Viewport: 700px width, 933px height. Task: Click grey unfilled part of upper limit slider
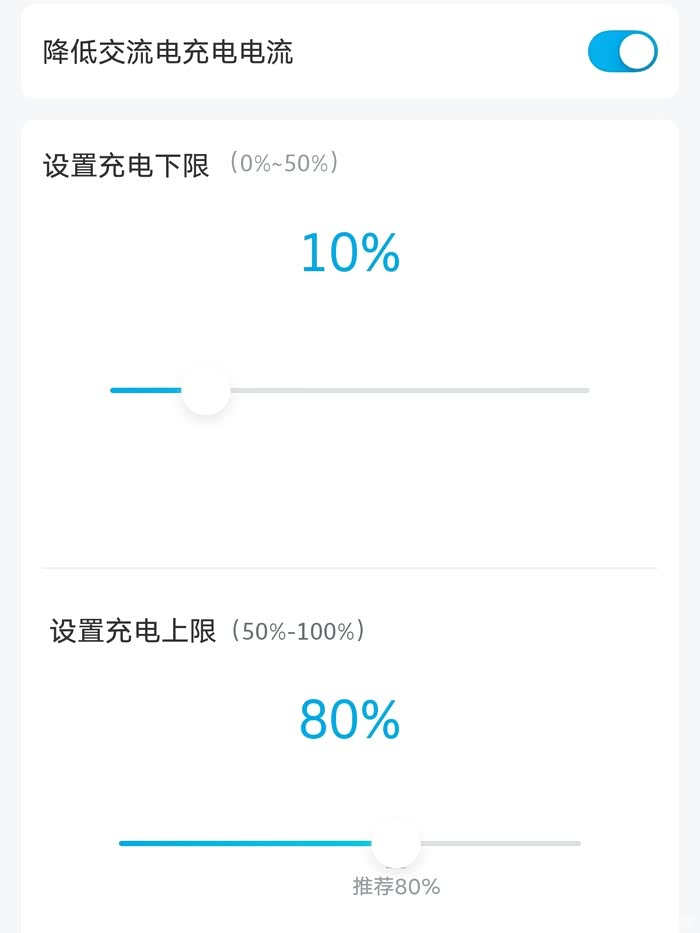coord(500,843)
